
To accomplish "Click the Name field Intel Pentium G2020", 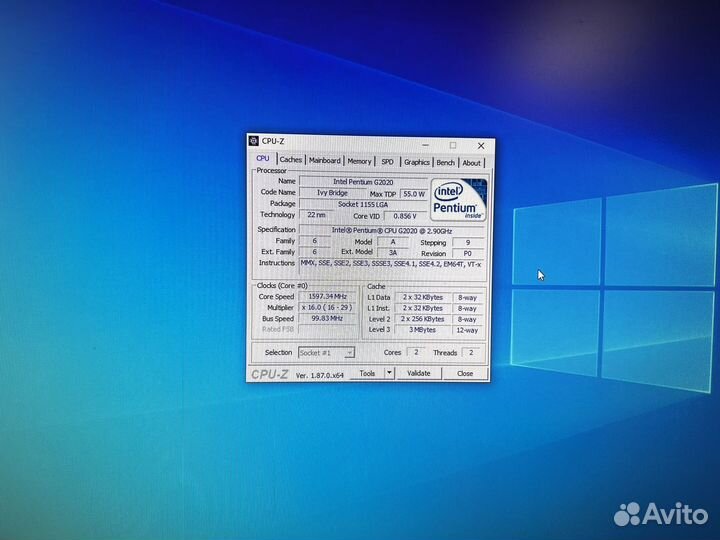I will [363, 182].
